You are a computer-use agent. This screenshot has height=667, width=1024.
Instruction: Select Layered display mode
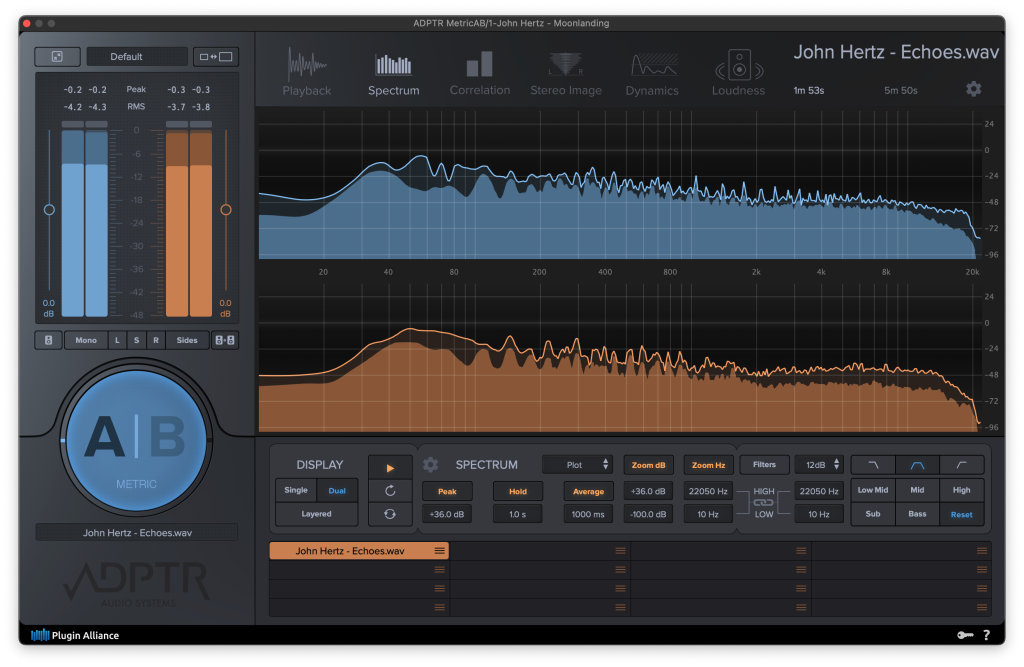pos(317,514)
